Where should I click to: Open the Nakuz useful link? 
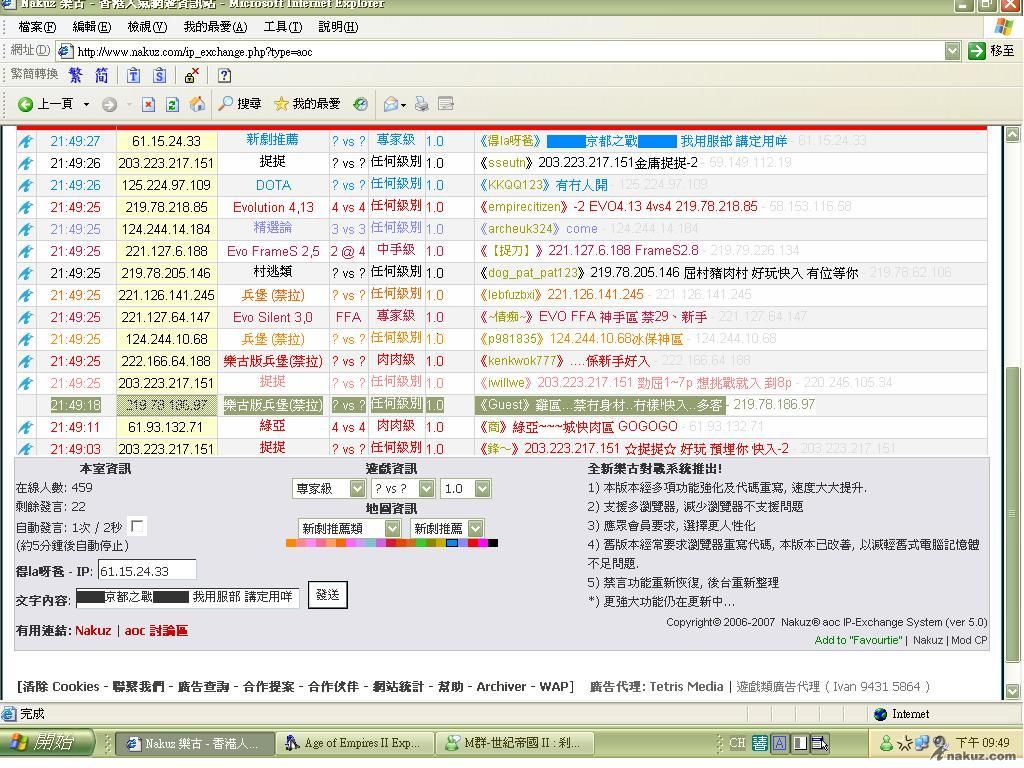point(93,631)
